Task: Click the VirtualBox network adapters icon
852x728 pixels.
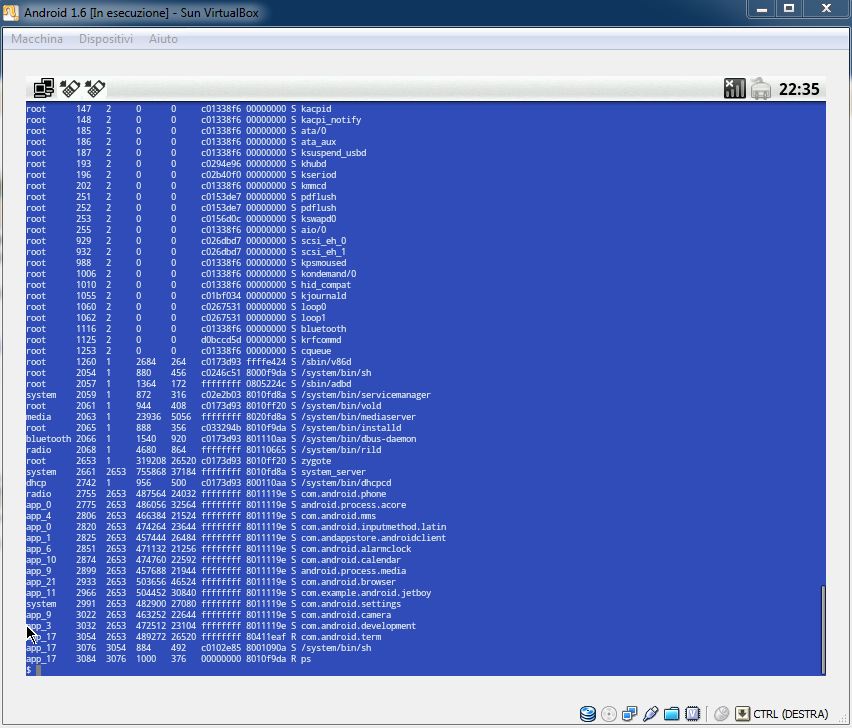Action: tap(630, 713)
